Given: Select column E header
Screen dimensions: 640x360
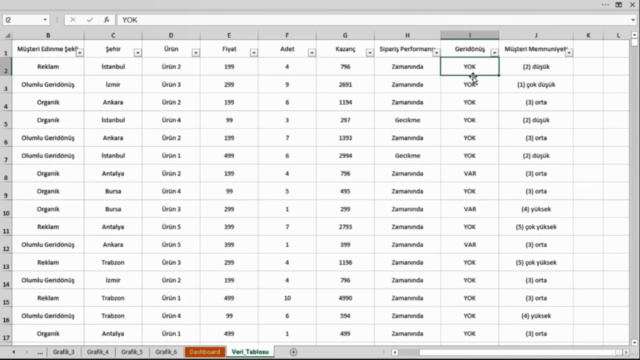Looking at the screenshot, I should pyautogui.click(x=229, y=36).
